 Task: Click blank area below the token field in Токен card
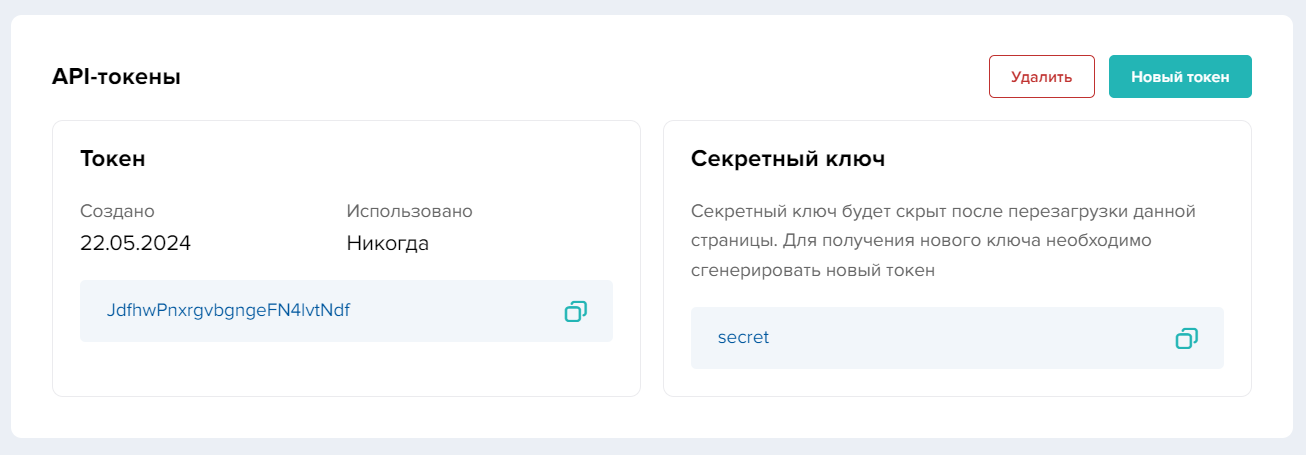click(x=345, y=370)
